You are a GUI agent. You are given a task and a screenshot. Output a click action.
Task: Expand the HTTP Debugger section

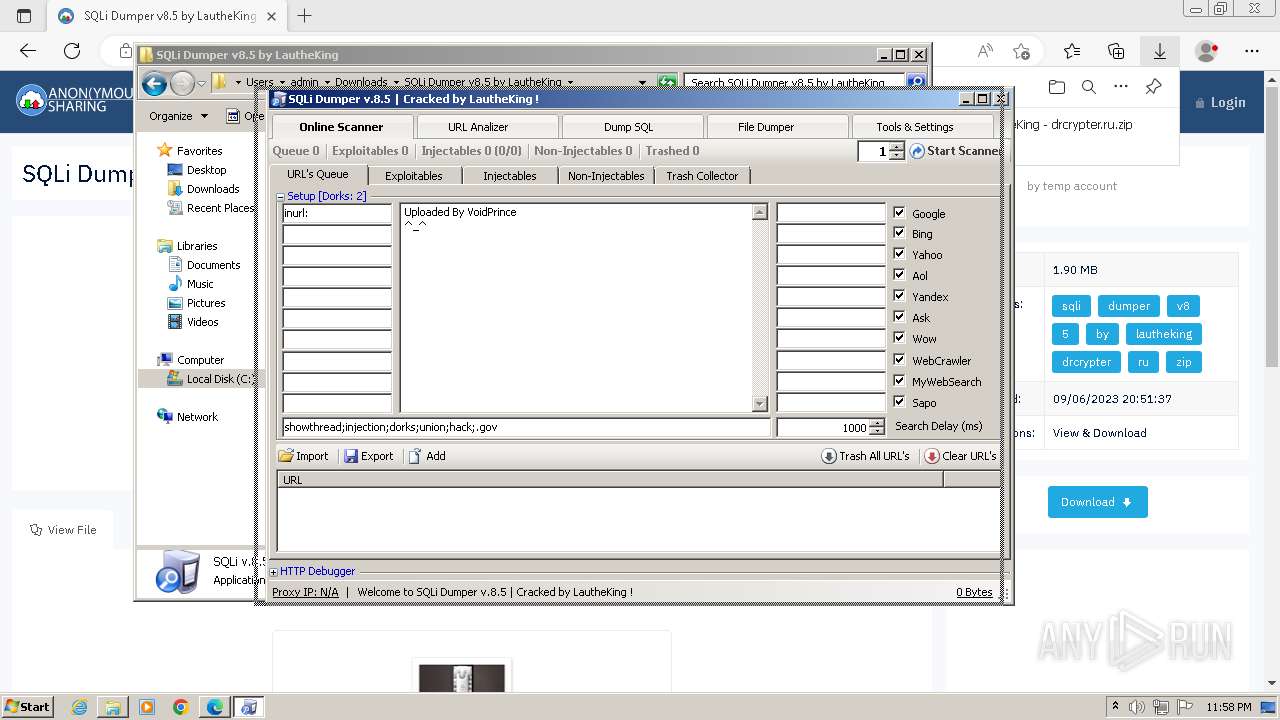coord(274,572)
